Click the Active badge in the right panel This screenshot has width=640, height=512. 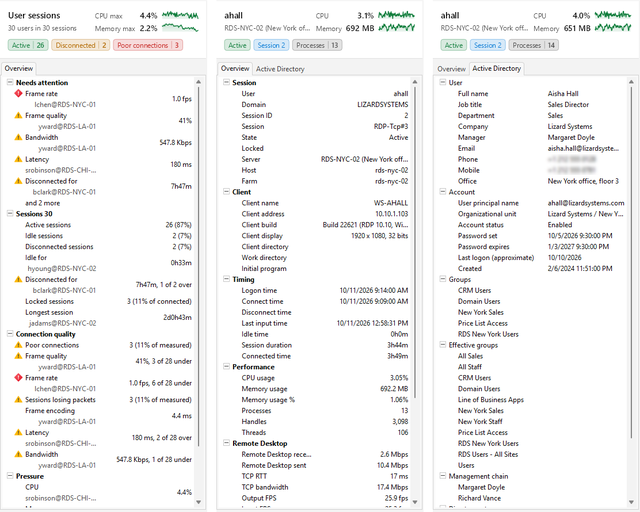click(x=453, y=45)
